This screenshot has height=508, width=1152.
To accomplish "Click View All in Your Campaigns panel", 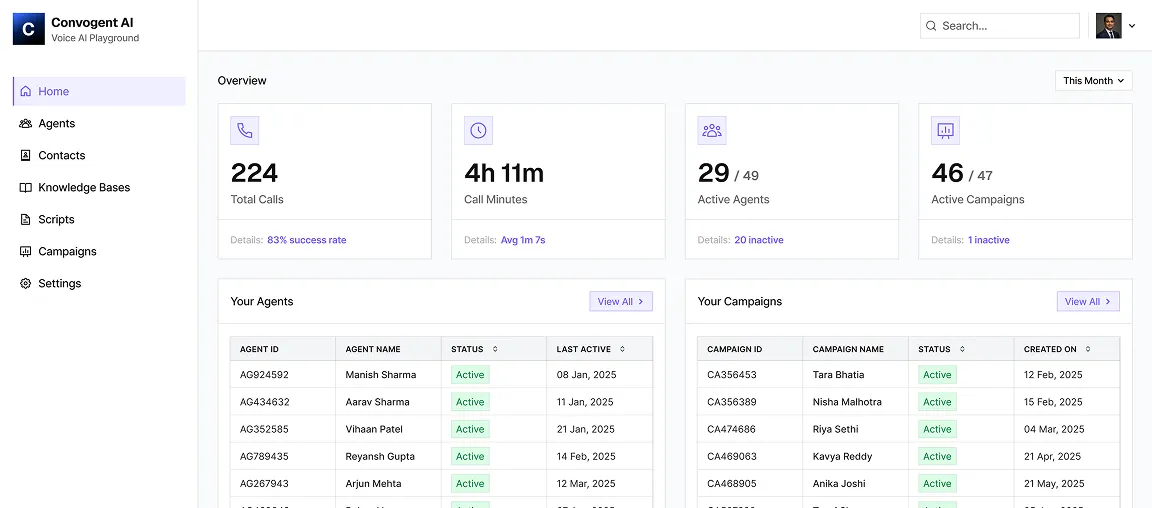I will [1088, 301].
